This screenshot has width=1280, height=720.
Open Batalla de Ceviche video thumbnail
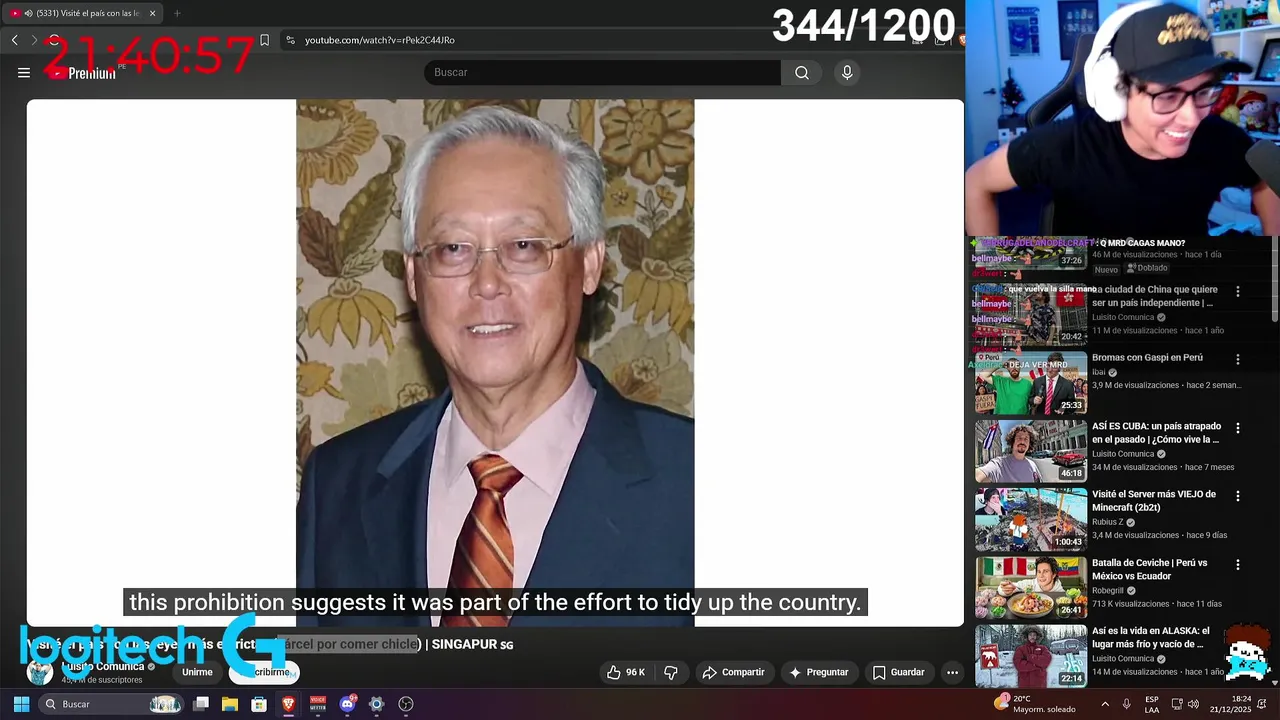point(1031,588)
